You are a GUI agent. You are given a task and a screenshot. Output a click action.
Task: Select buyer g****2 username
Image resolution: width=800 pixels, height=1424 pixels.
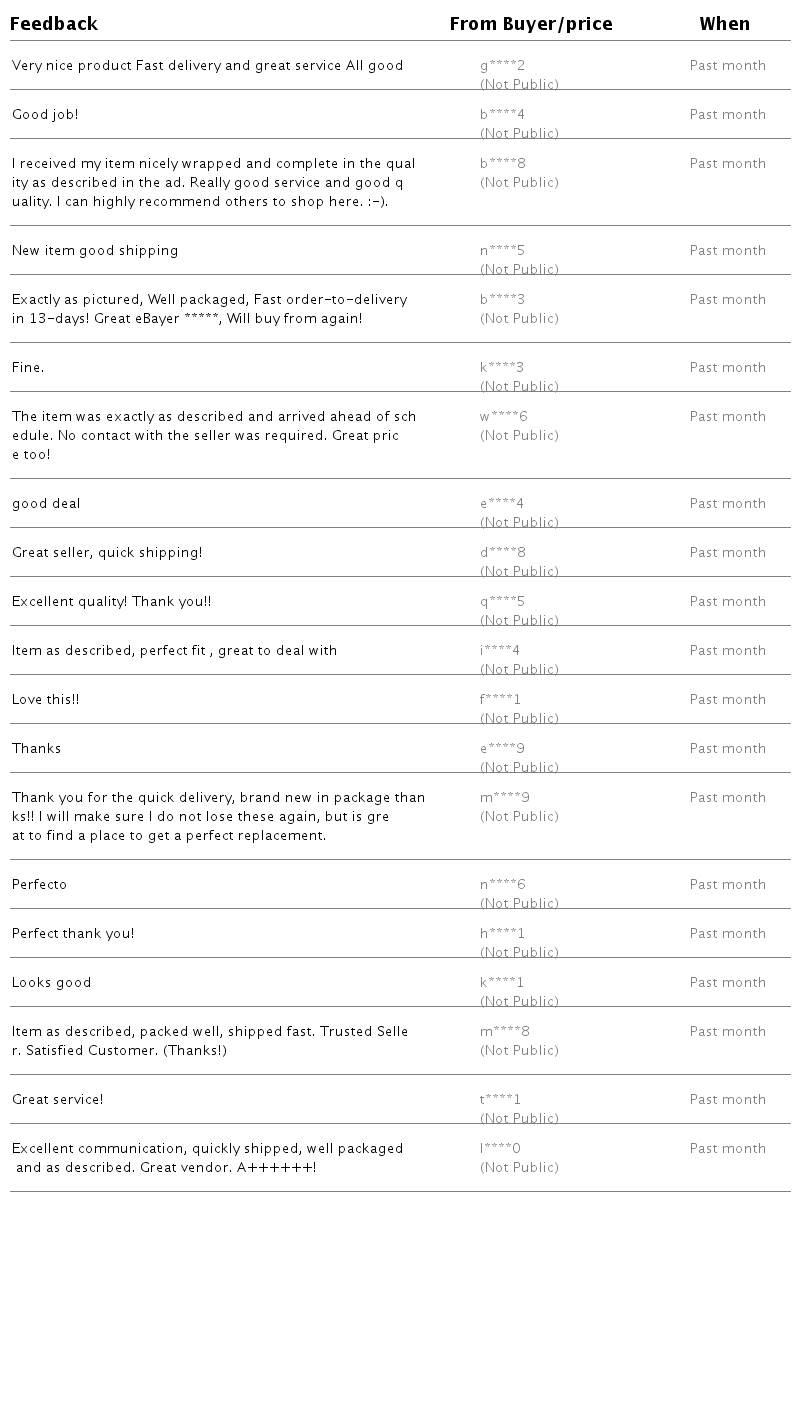(502, 66)
